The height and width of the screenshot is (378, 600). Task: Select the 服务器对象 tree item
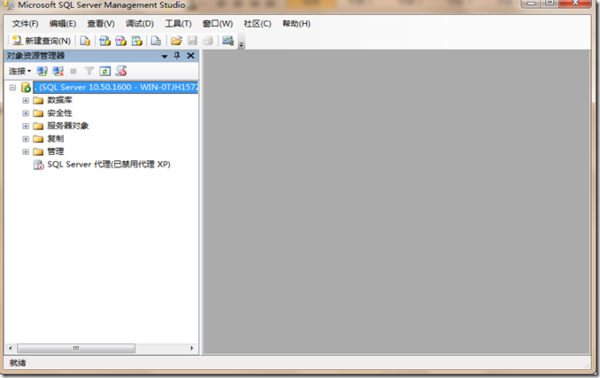click(68, 125)
